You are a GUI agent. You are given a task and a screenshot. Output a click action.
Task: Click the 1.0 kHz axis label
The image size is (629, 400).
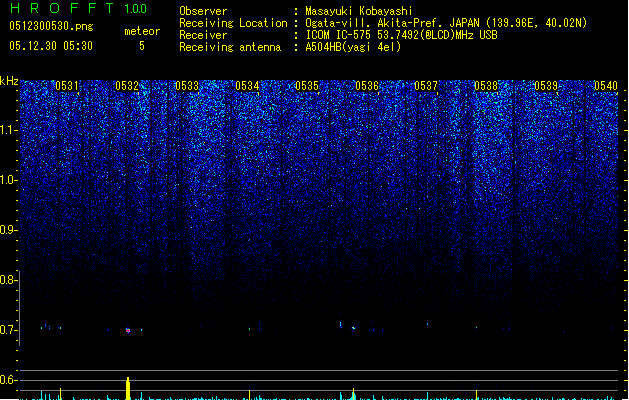click(x=9, y=180)
